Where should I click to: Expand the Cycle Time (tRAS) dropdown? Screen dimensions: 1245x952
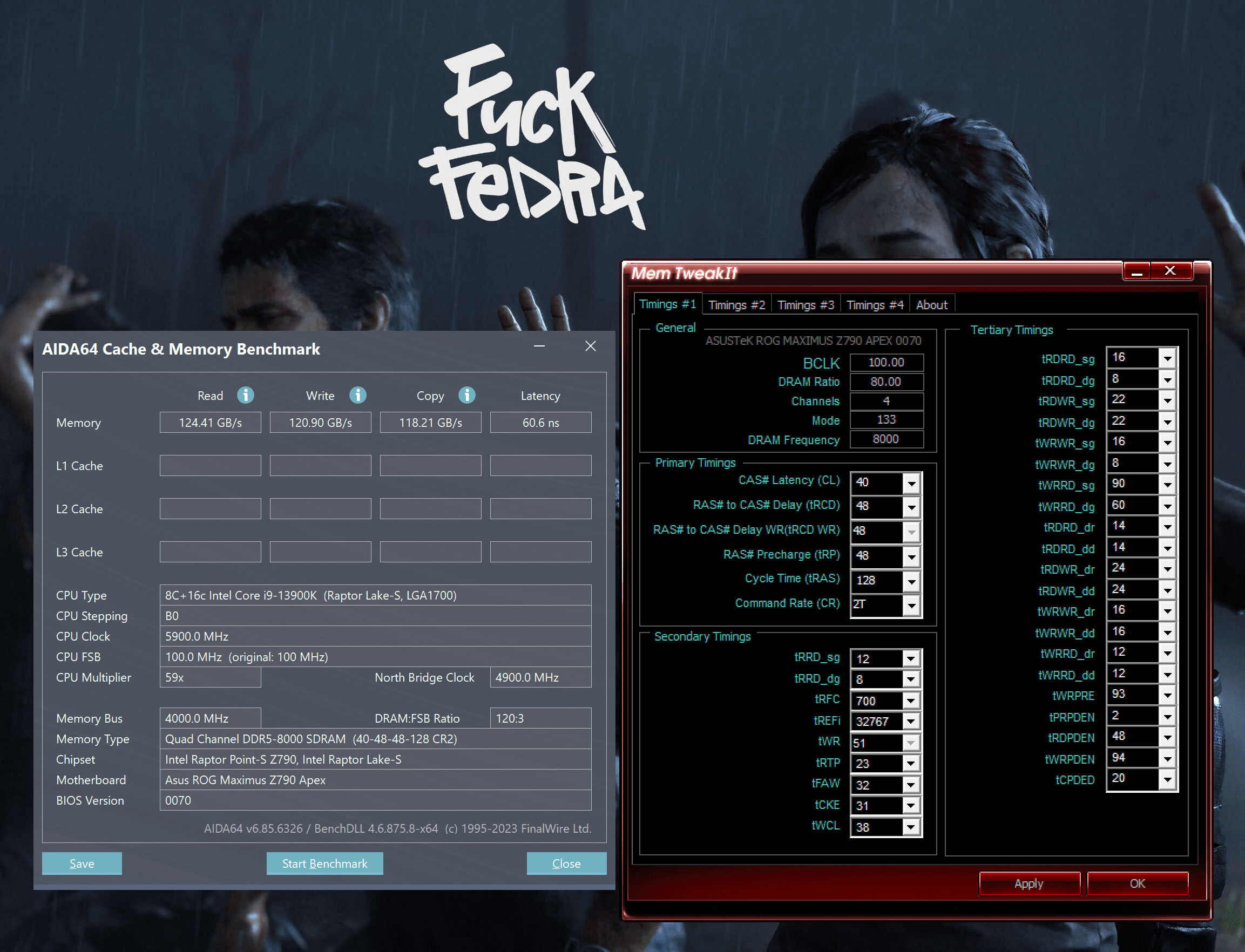point(912,581)
